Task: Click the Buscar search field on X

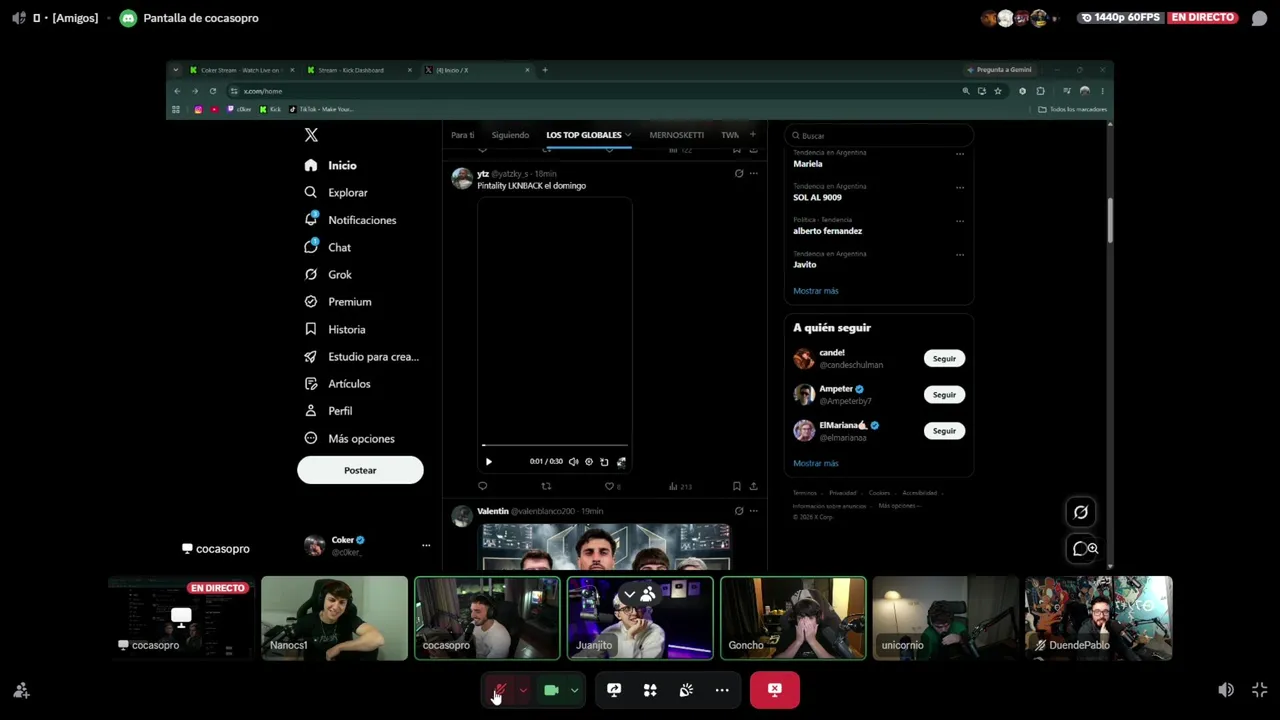Action: pyautogui.click(x=878, y=136)
